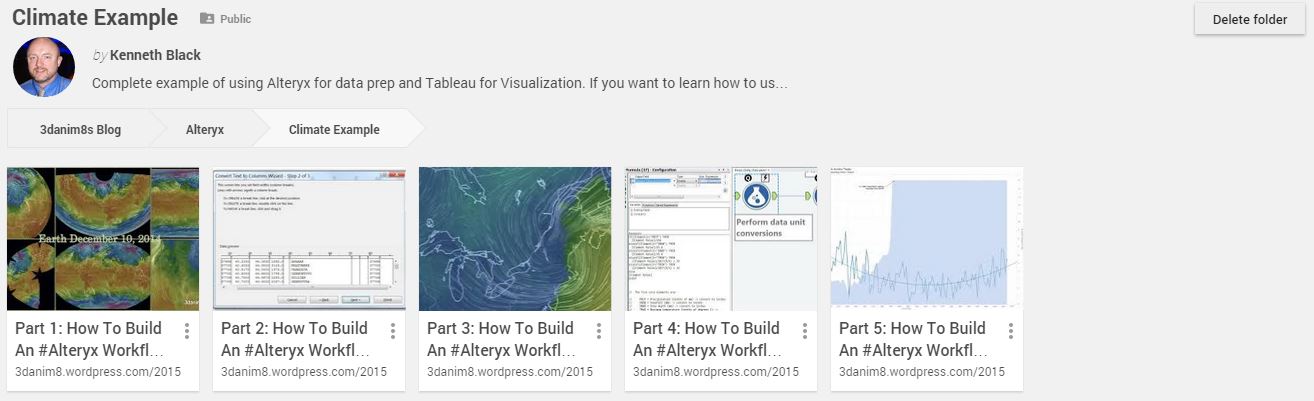
Task: Click the Climate Example folder heading
Action: coord(95,18)
